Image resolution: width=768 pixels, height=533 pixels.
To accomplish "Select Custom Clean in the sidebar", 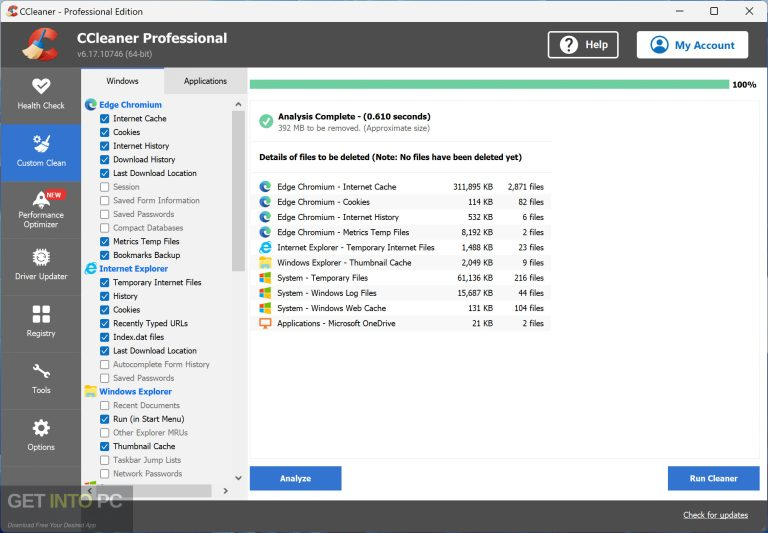I will pos(41,153).
